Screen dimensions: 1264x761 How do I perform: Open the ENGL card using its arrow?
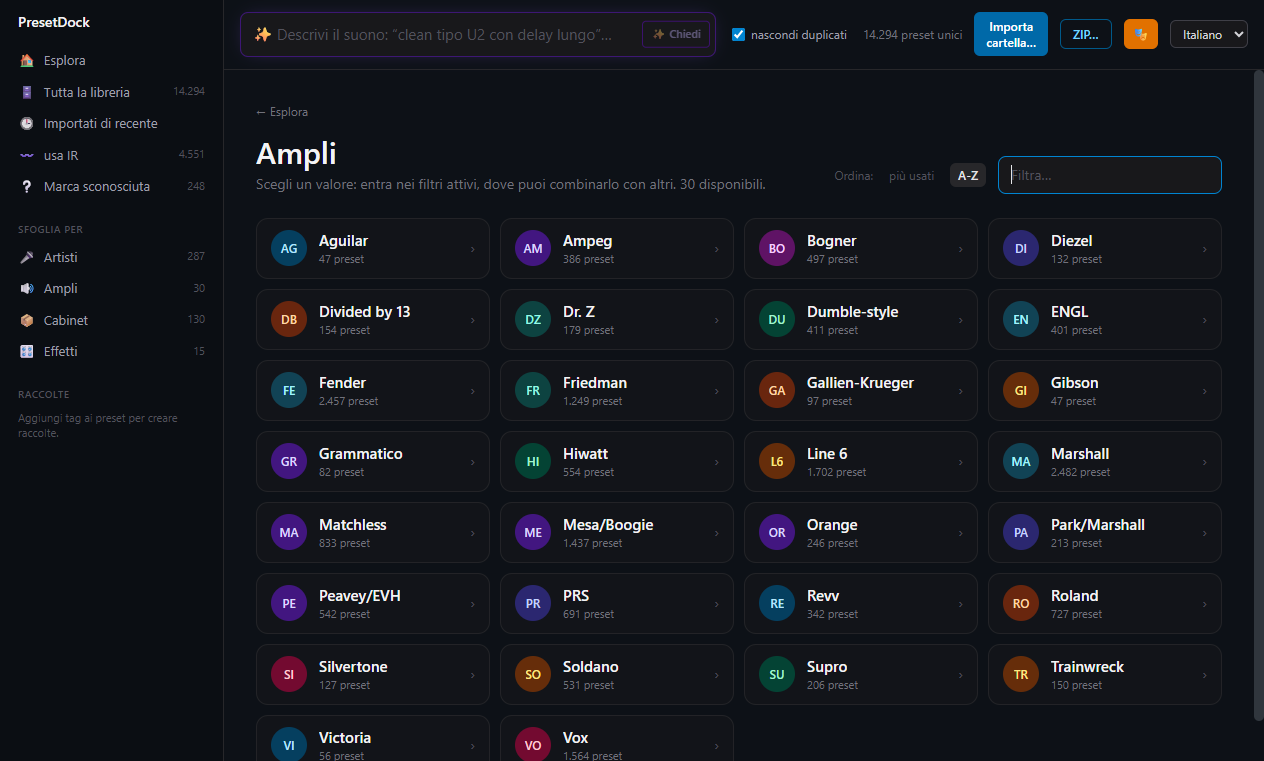point(1205,321)
